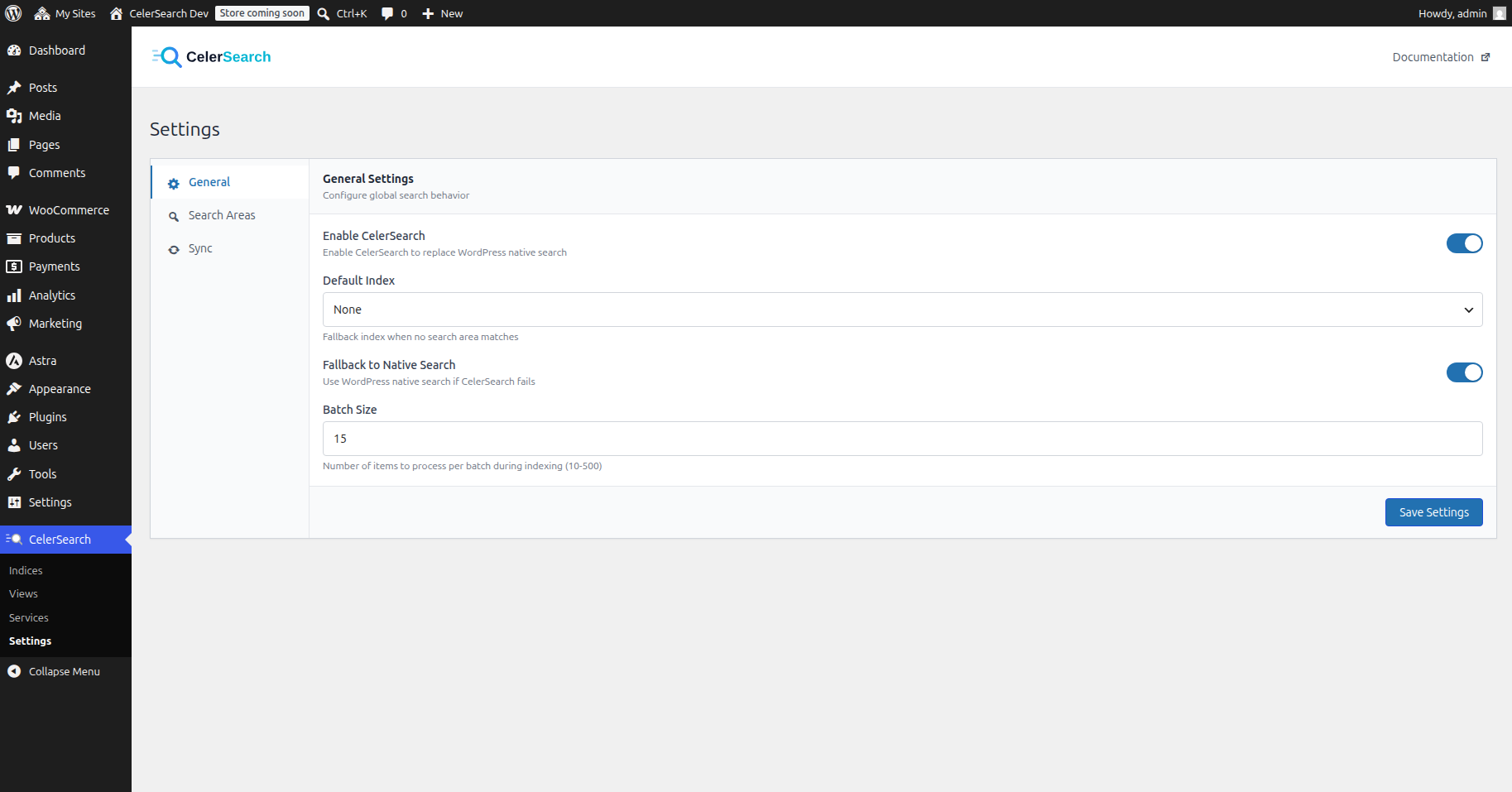Open the Ctrl+K search magnifier icon
This screenshot has height=792, width=1512.
pyautogui.click(x=324, y=13)
